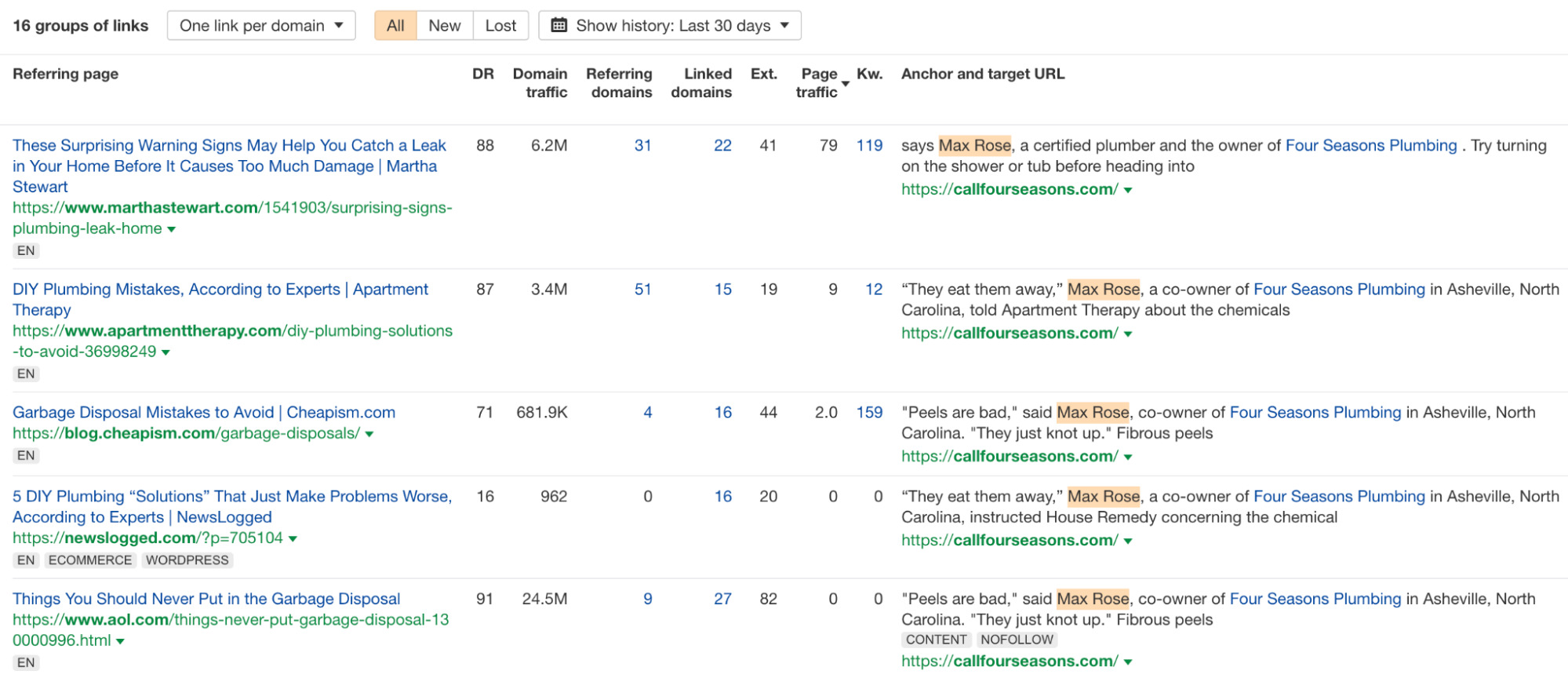This screenshot has width=1568, height=678.
Task: Click the EN language tag under Martha Stewart
Action: (26, 251)
